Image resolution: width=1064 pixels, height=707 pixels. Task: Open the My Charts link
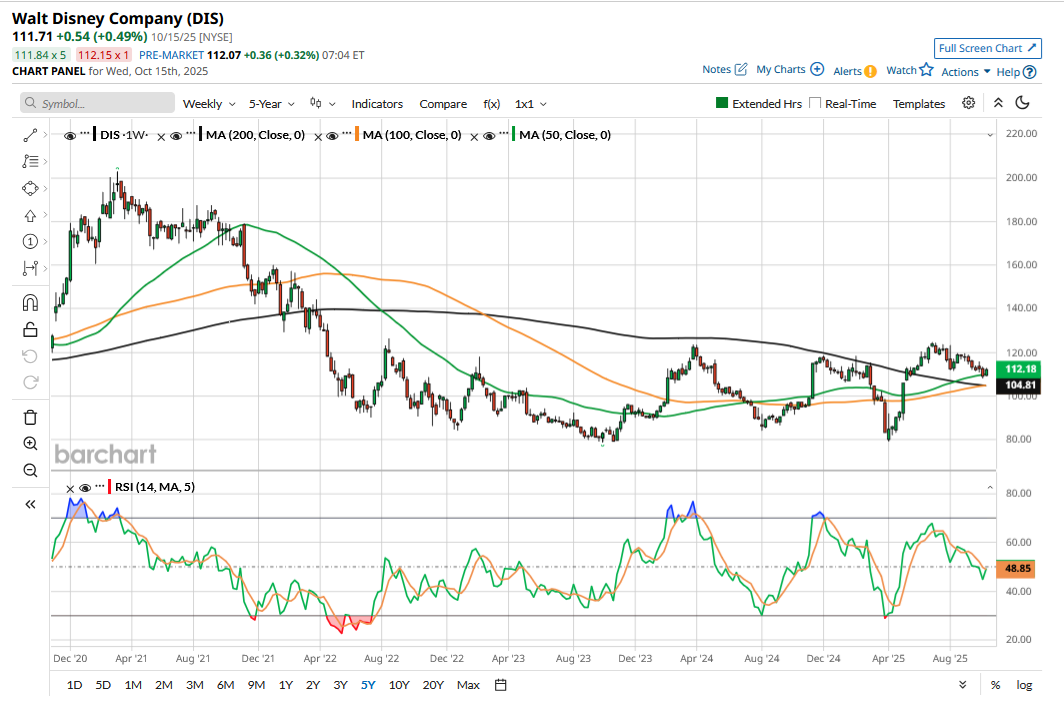[789, 70]
